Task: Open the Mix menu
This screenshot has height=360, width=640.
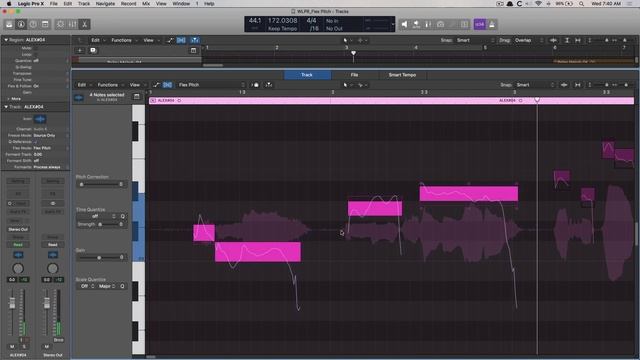Action: click(146, 4)
